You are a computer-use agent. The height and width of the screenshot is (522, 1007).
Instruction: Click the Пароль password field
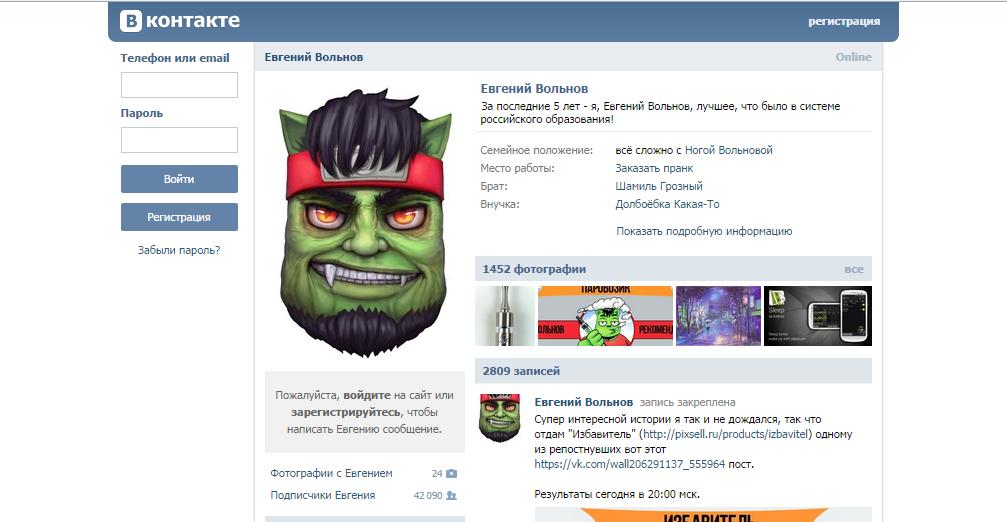tap(179, 140)
